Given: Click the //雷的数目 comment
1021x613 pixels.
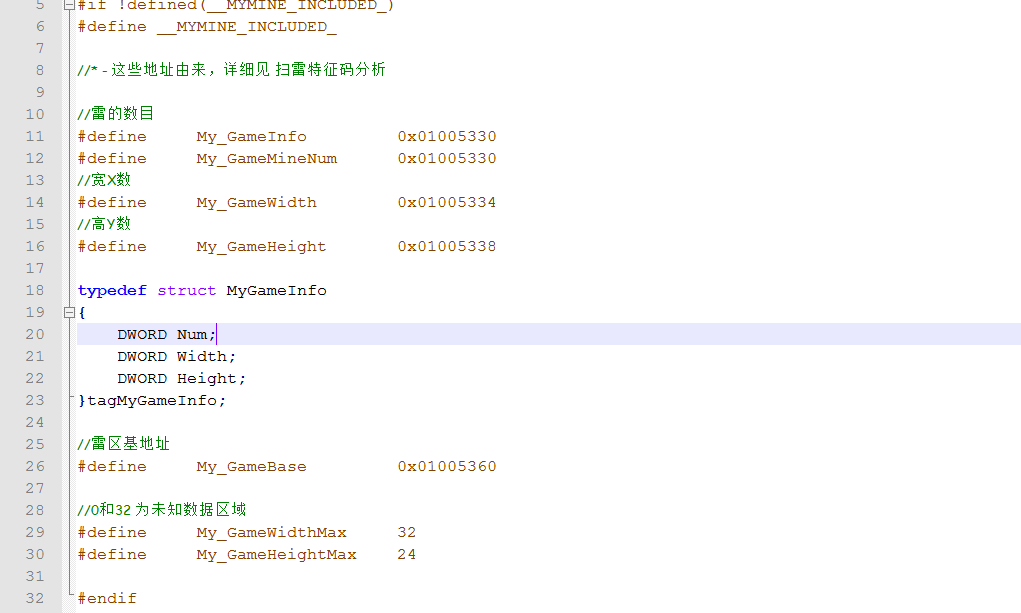Looking at the screenshot, I should pos(116,114).
